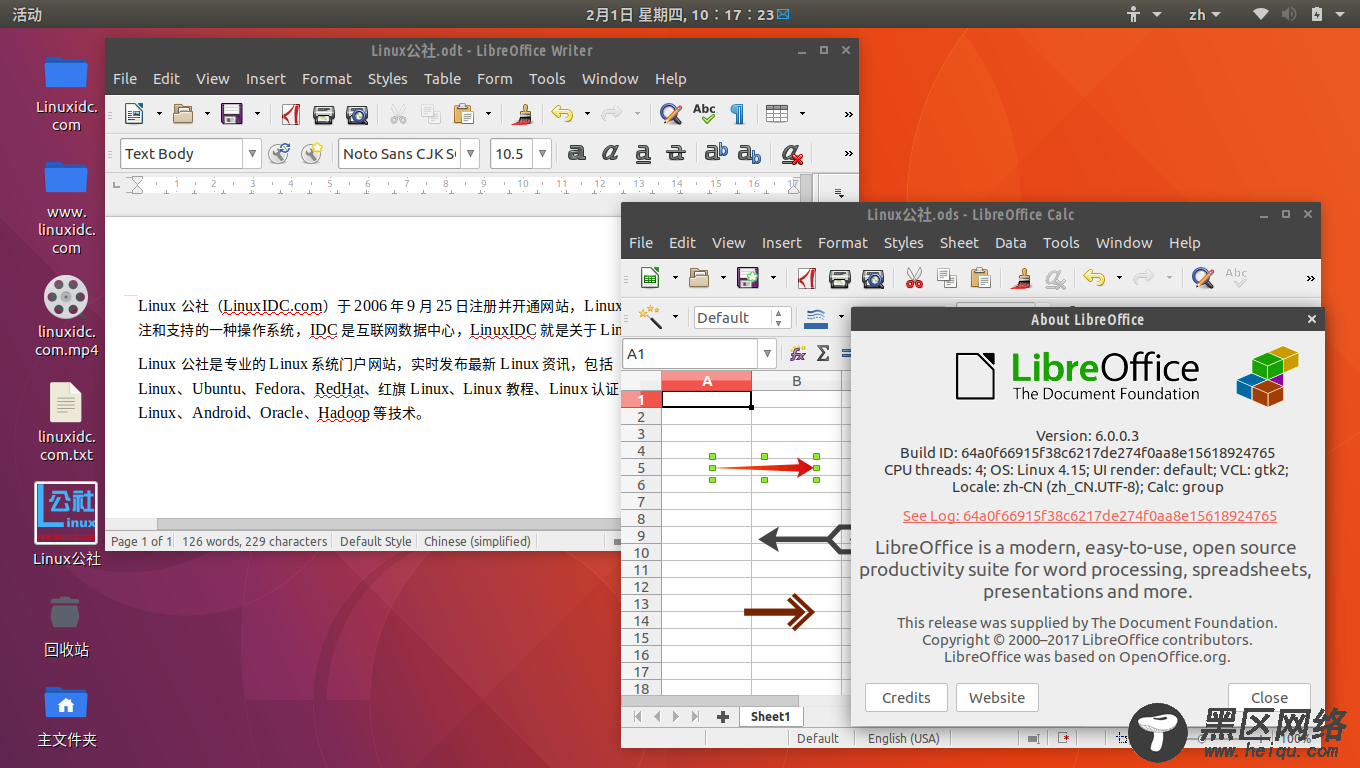Toggle Italic in Writer formatting bar
Image resolution: width=1360 pixels, height=768 pixels.
coord(610,153)
